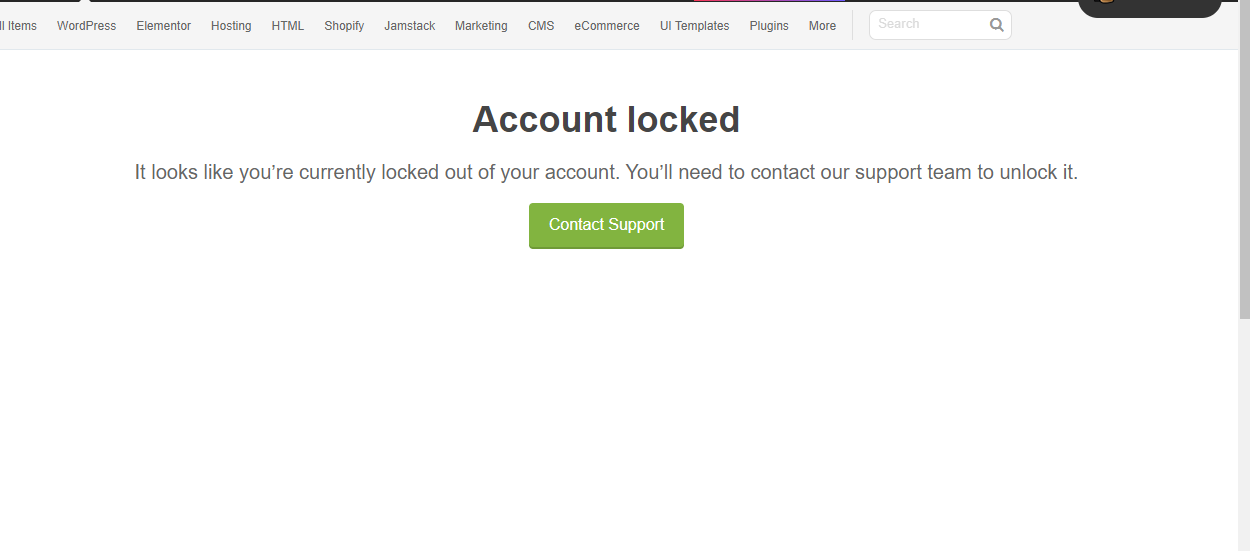Open the WordPress category menu

click(86, 26)
